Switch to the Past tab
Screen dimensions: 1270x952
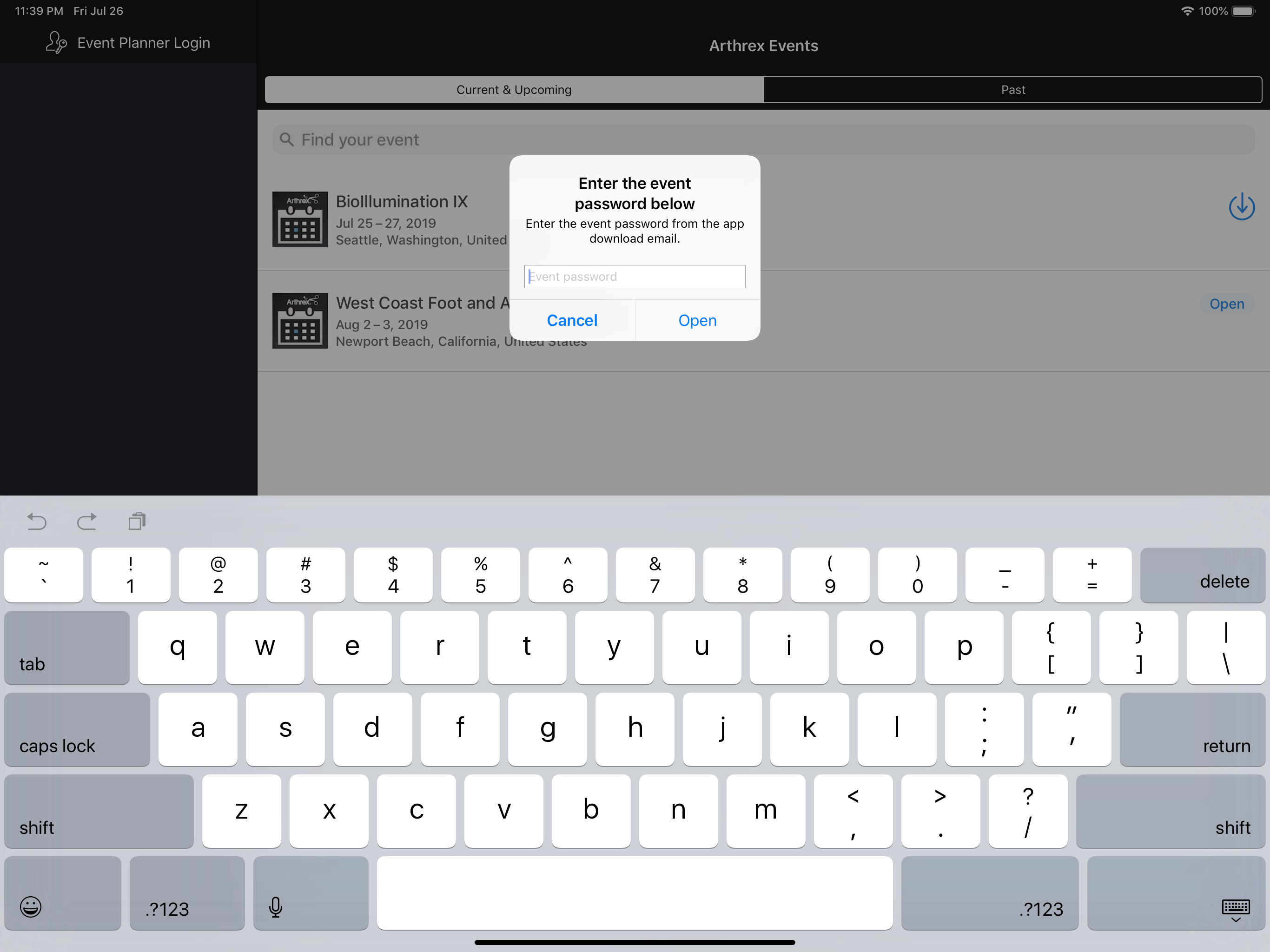tap(1012, 90)
